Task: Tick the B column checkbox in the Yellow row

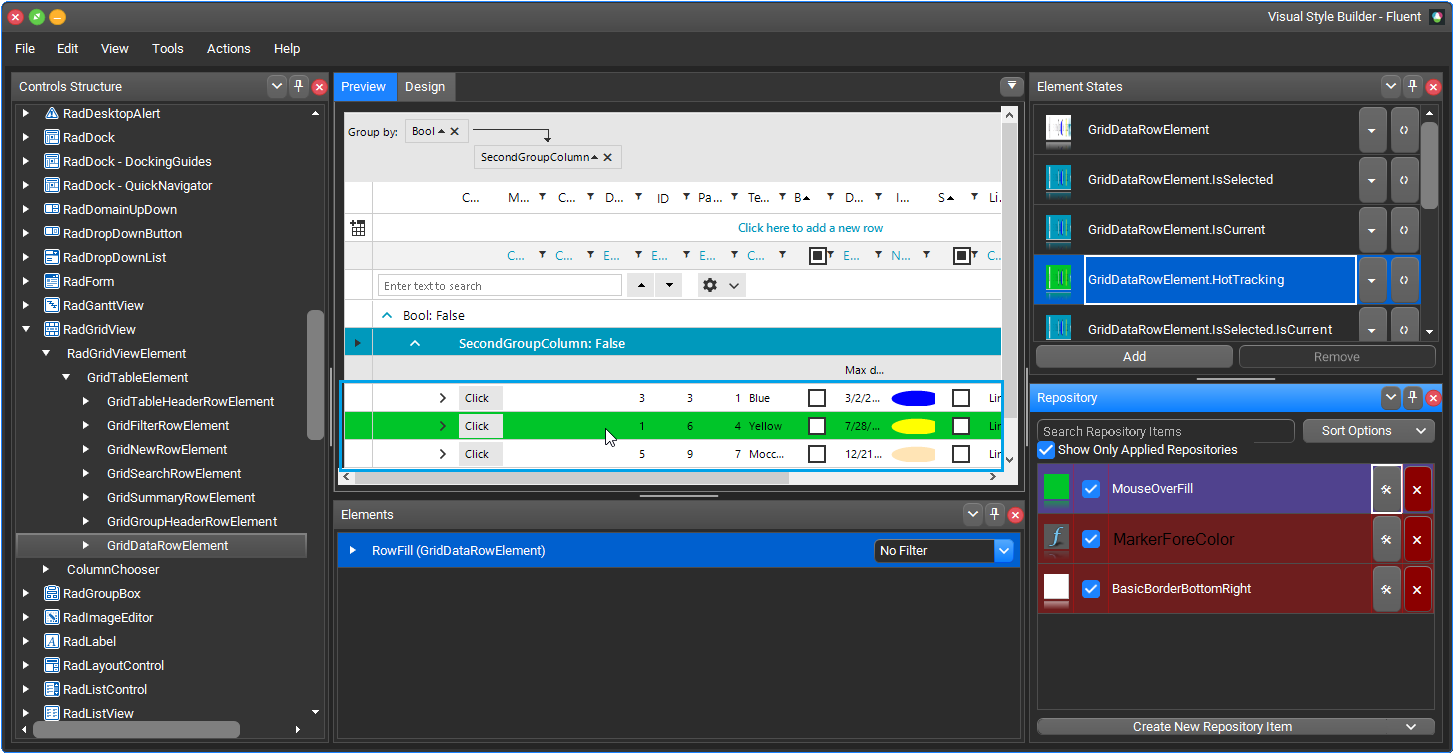Action: [817, 426]
